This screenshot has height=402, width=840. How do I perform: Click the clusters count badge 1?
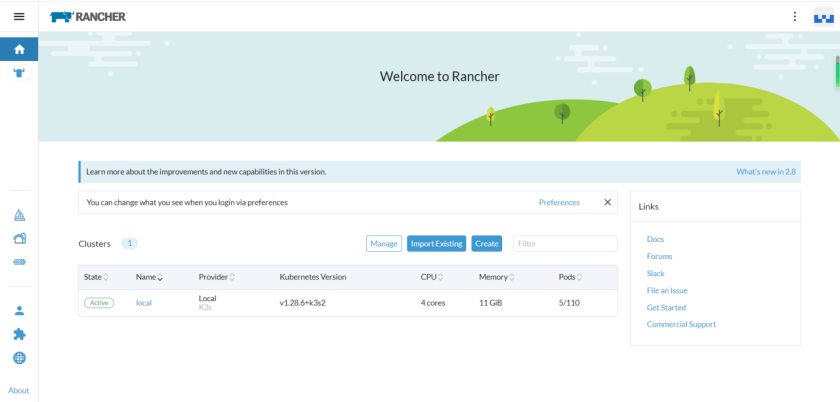click(x=130, y=243)
